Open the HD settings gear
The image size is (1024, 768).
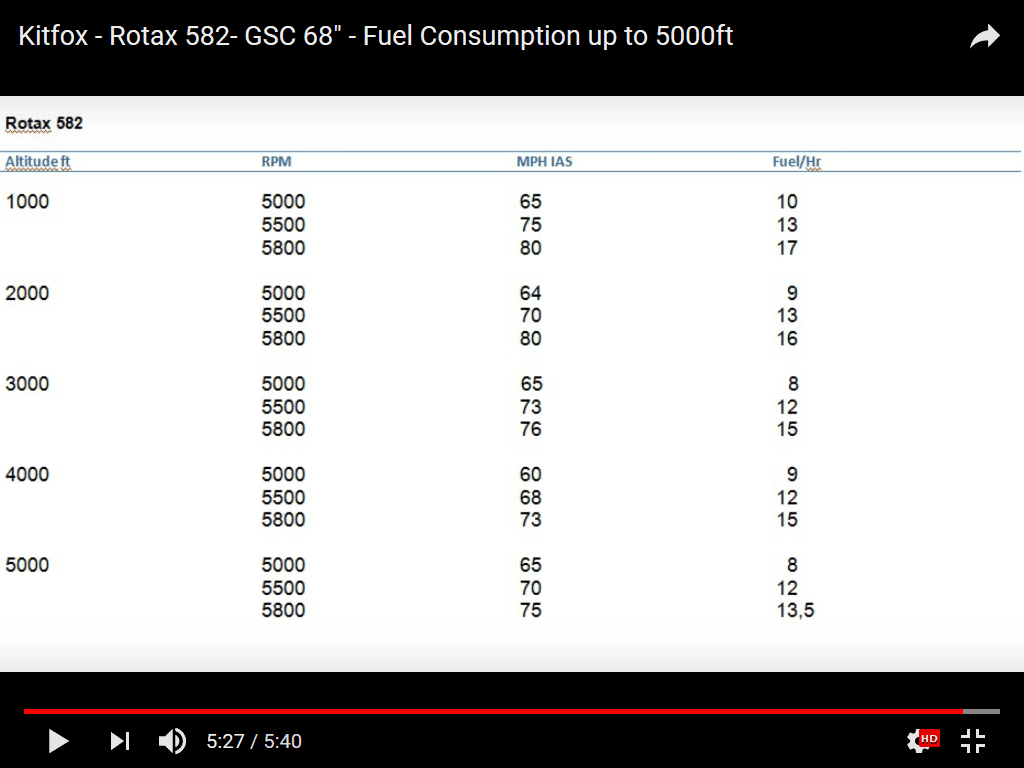919,741
